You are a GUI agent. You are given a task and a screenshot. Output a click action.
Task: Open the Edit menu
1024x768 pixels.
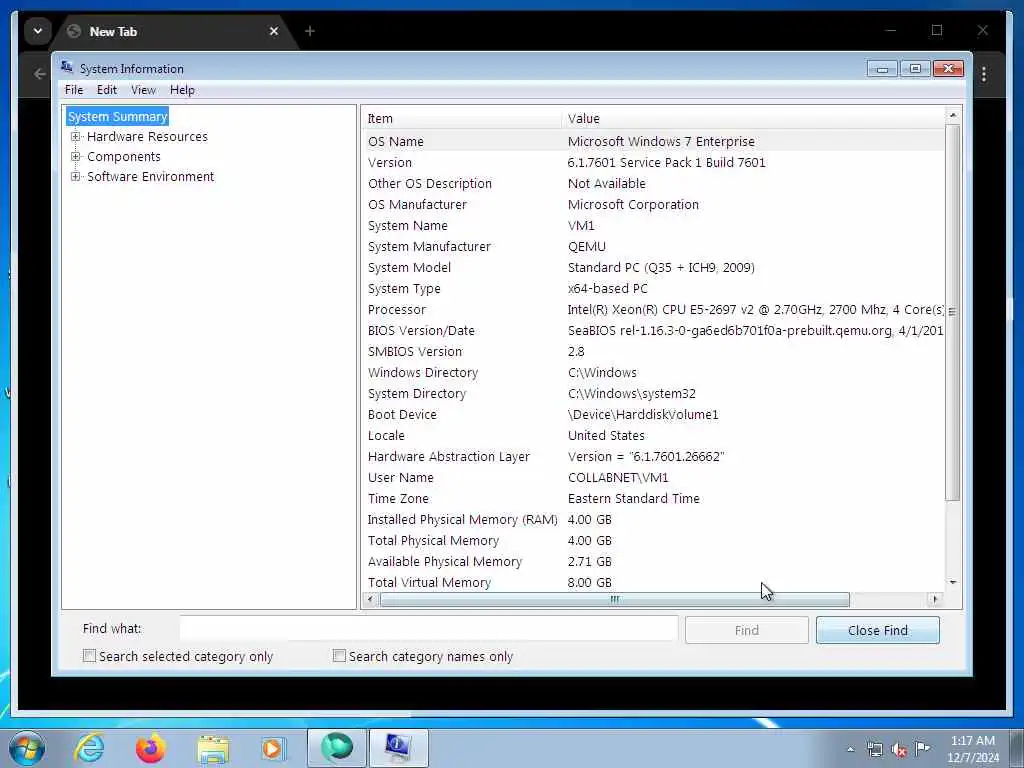106,90
